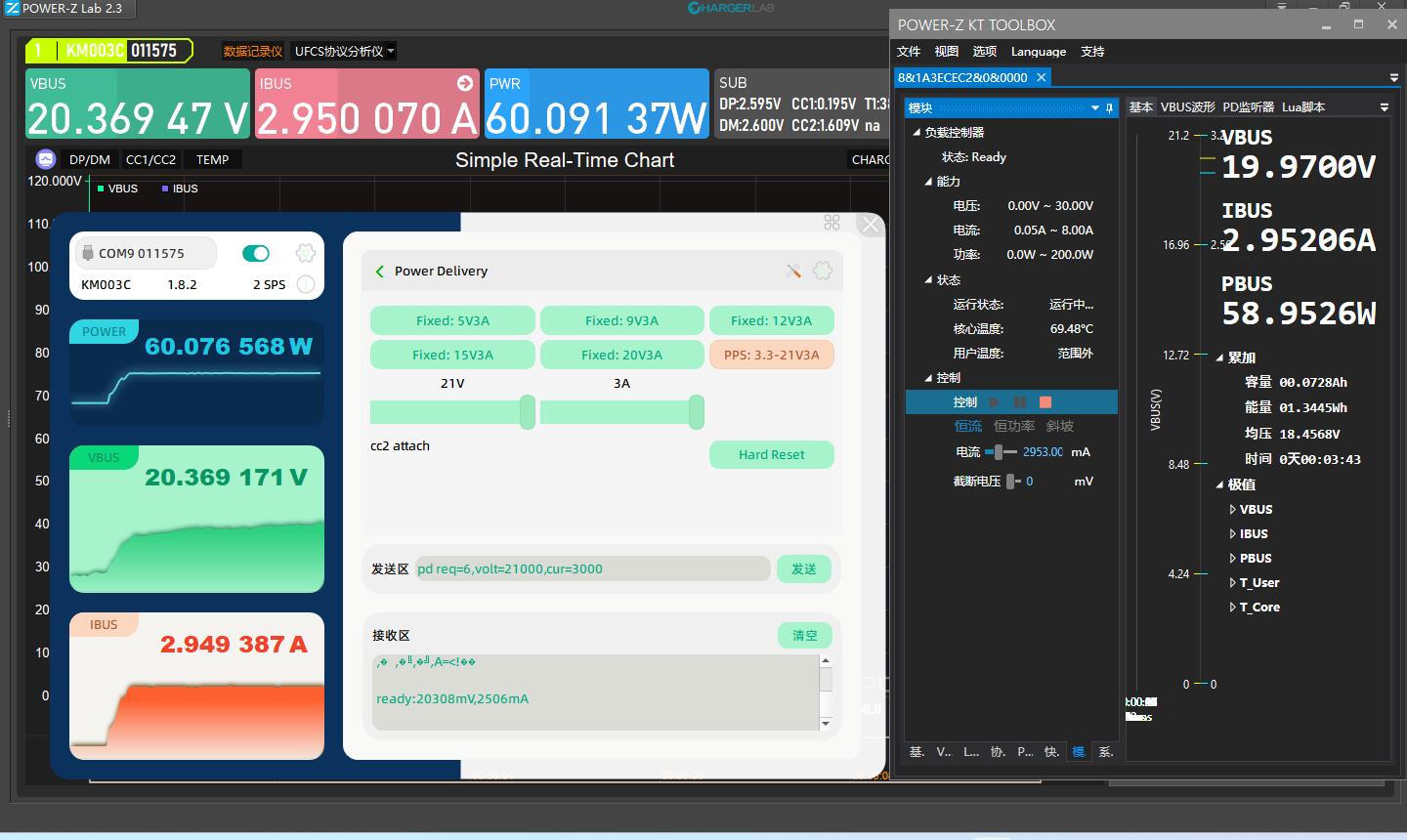
Task: Click the four-petal icon above the dialog
Action: [831, 223]
